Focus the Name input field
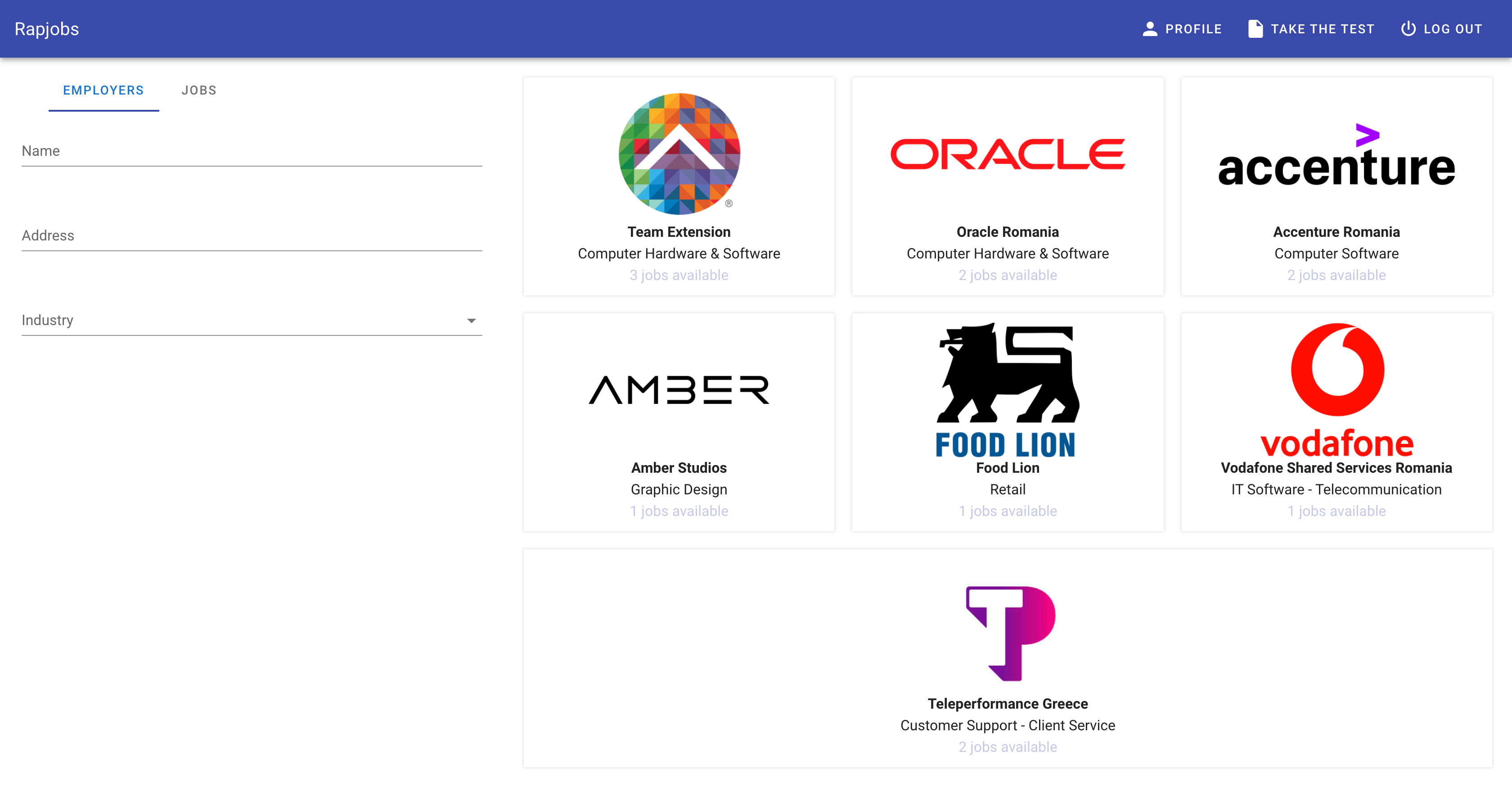The height and width of the screenshot is (787, 1512). (251, 152)
